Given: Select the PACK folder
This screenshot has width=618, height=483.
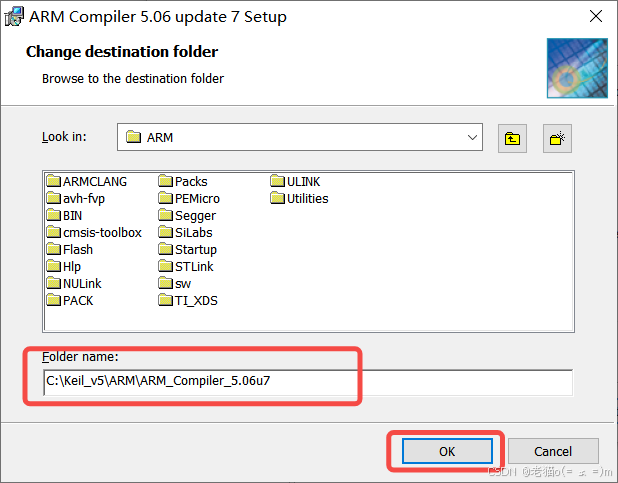Looking at the screenshot, I should (x=70, y=300).
